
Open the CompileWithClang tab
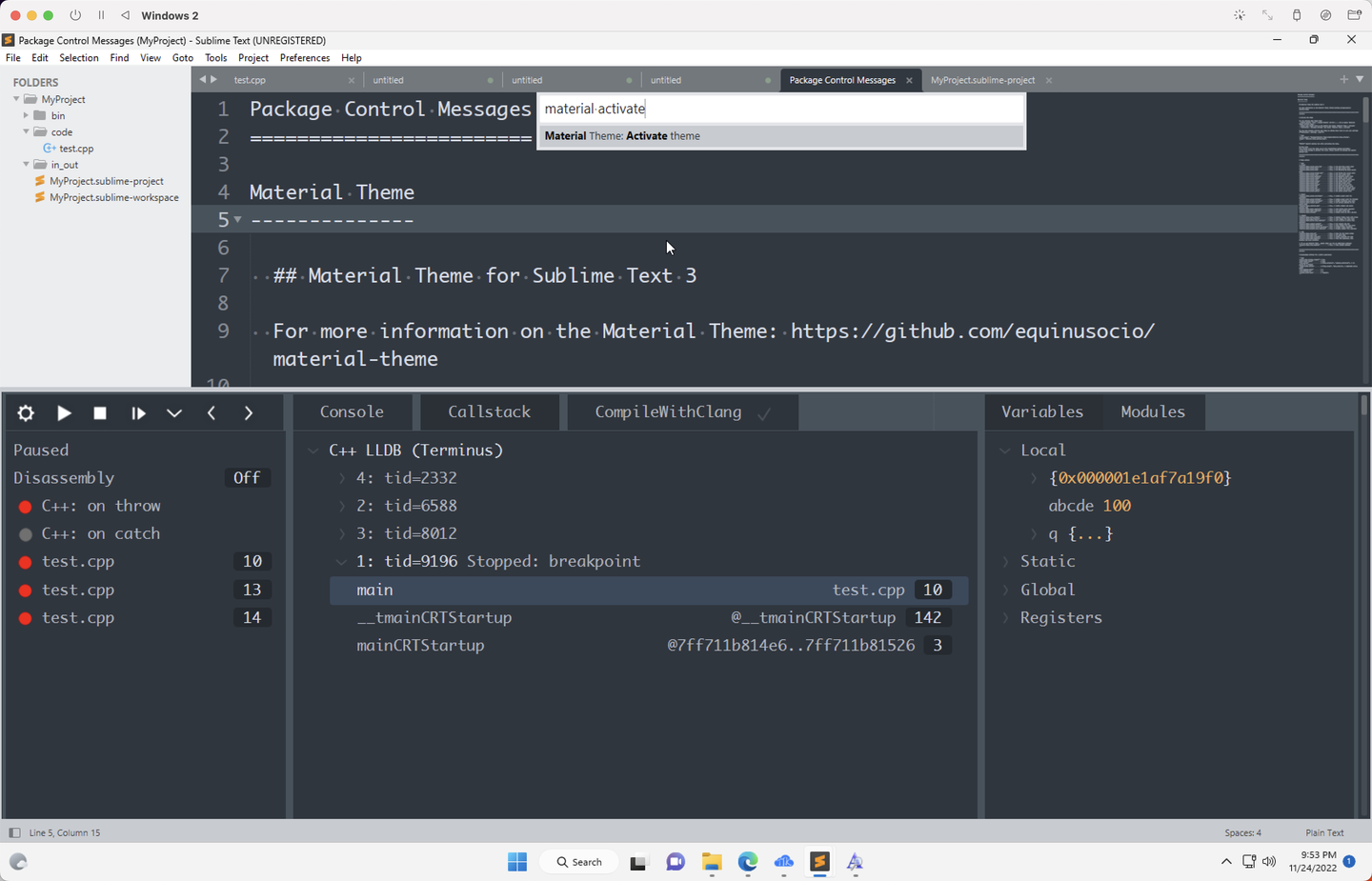[x=682, y=411]
